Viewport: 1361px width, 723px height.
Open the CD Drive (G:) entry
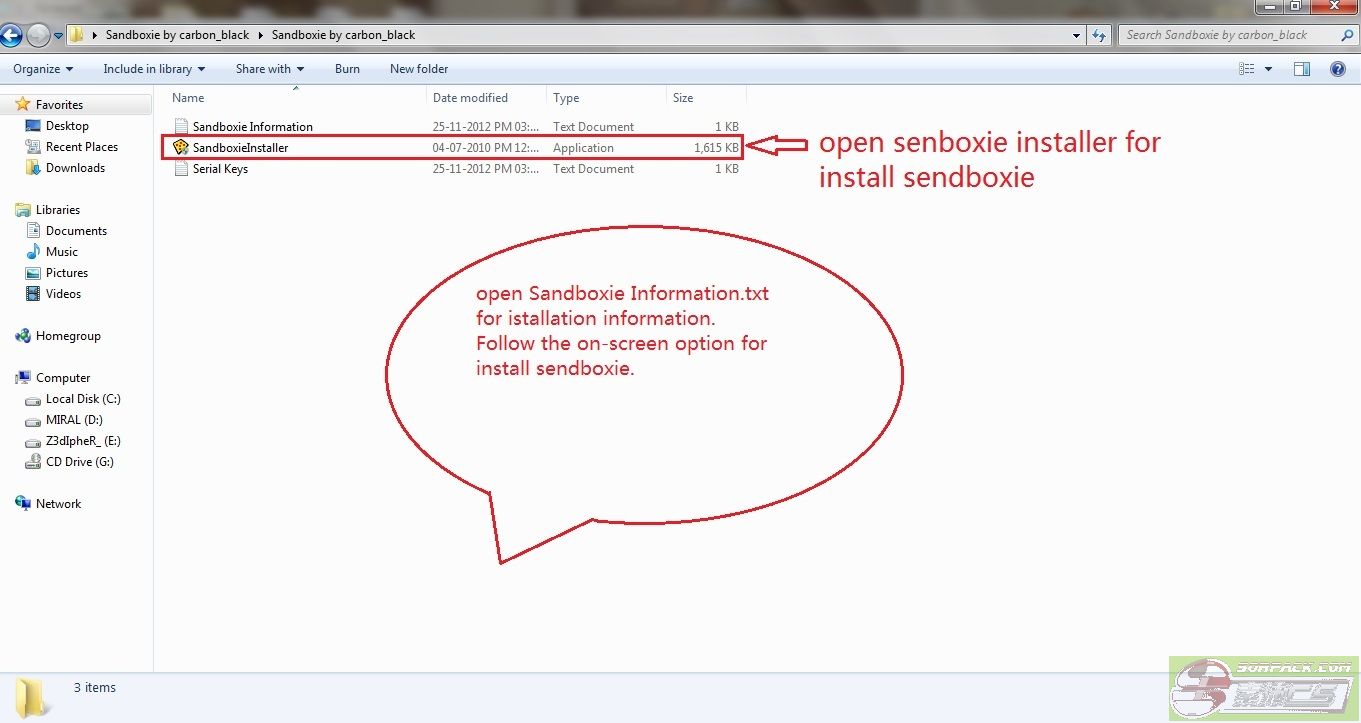(x=79, y=462)
